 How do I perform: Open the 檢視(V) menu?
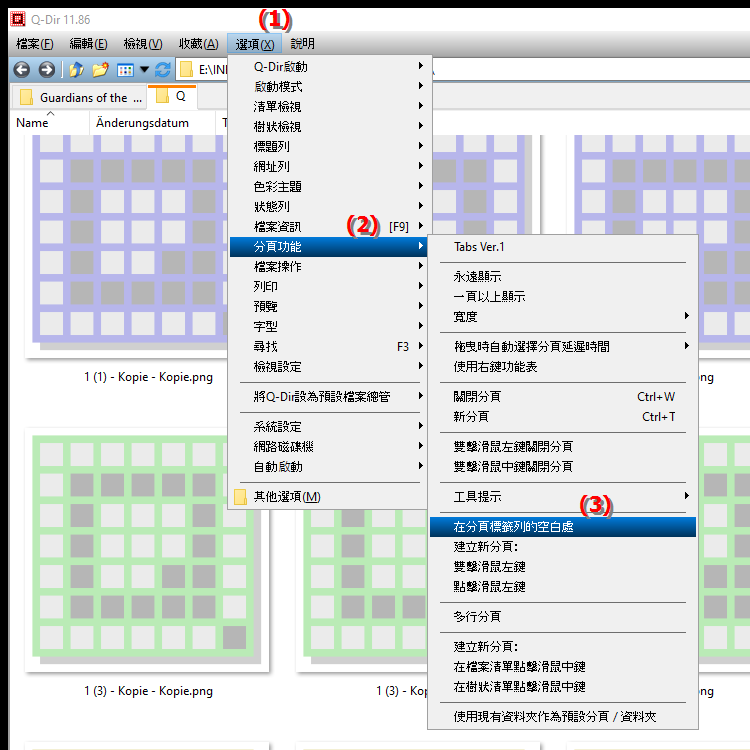pyautogui.click(x=143, y=44)
